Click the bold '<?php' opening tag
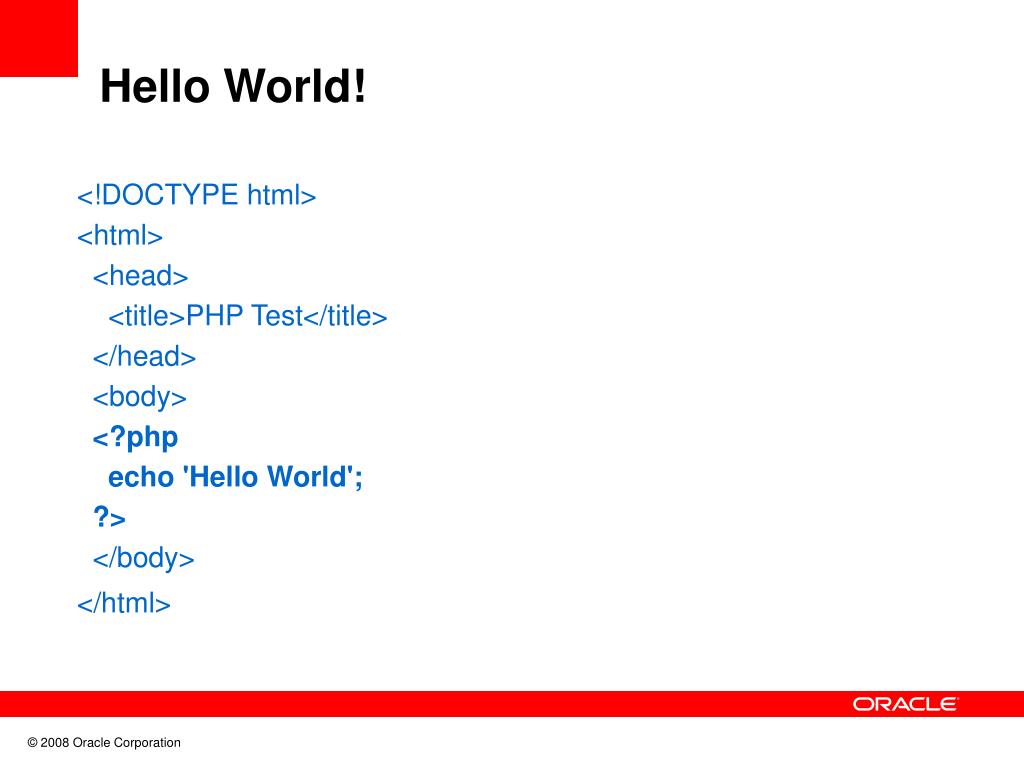 (x=135, y=438)
